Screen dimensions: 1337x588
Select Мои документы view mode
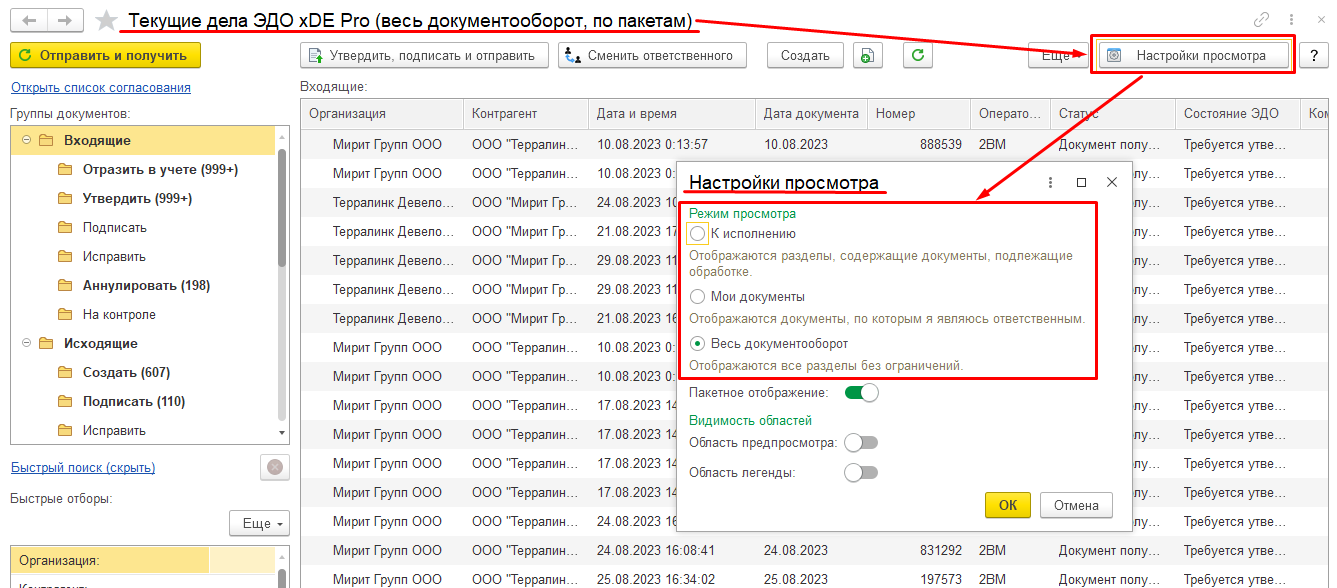click(698, 297)
